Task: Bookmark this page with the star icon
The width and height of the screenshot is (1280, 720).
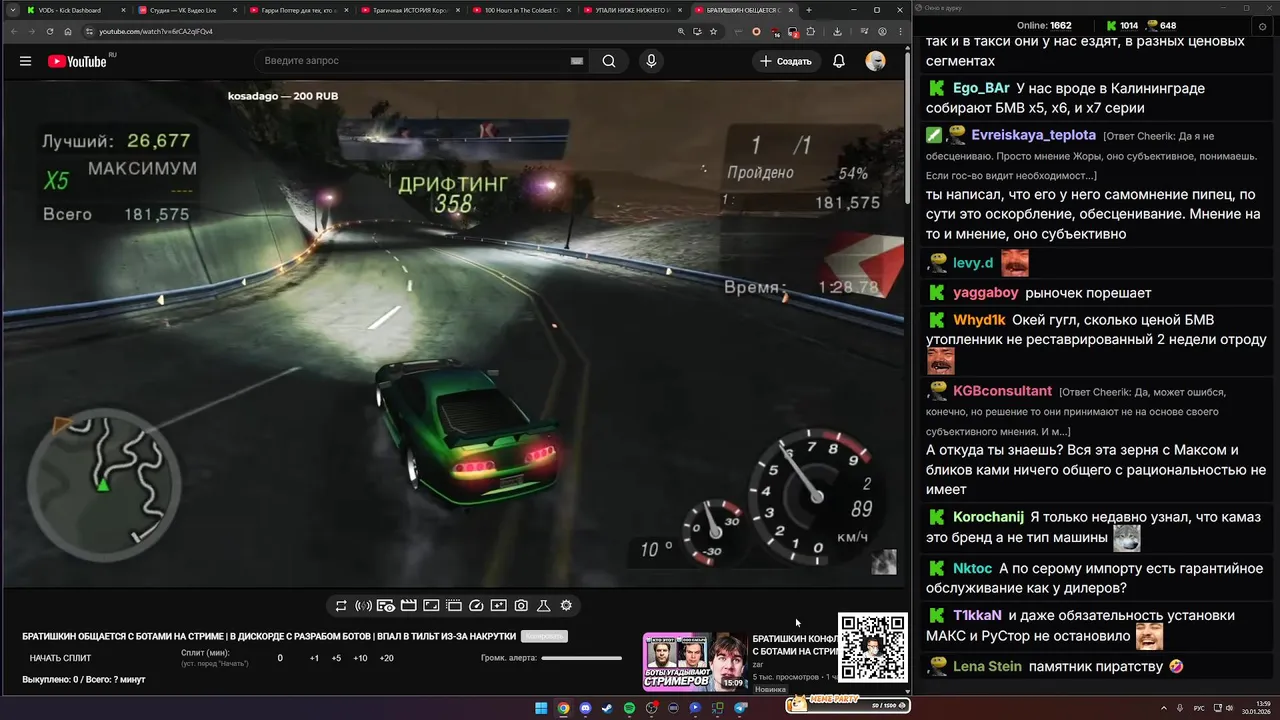Action: pyautogui.click(x=713, y=31)
